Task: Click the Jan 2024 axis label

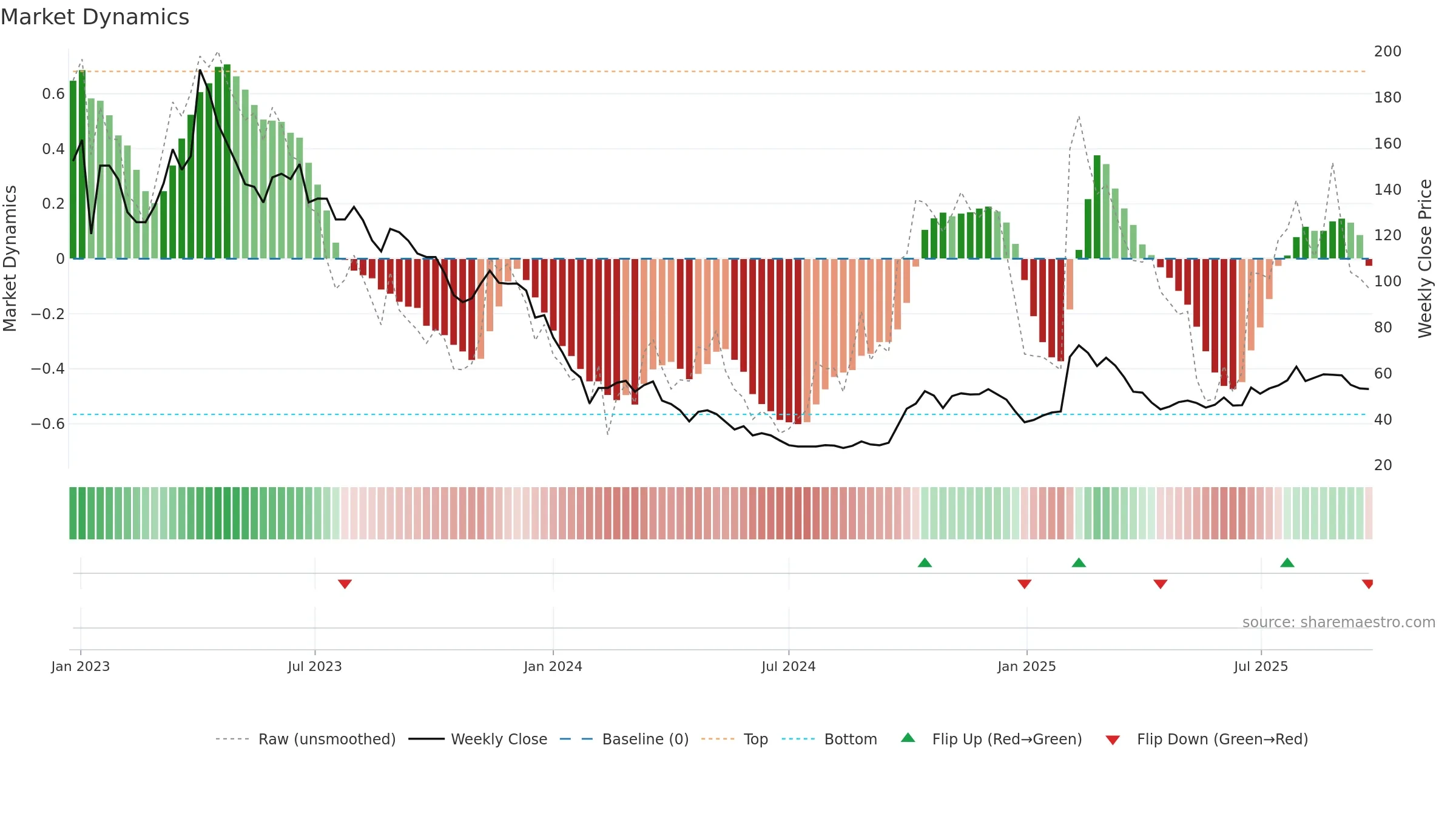Action: pos(553,666)
